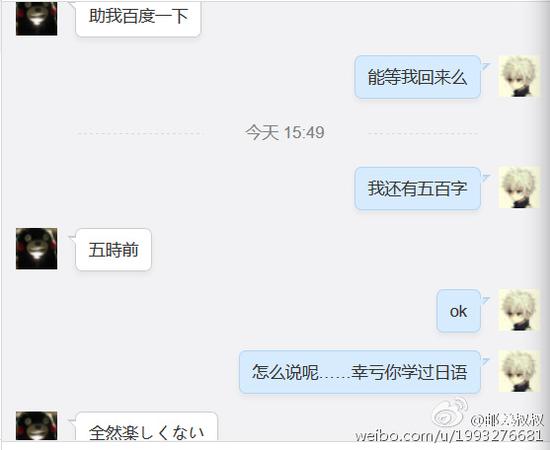This screenshot has width=550, height=450.
Task: Click the timestamp 今天 15:49
Action: pos(284,133)
